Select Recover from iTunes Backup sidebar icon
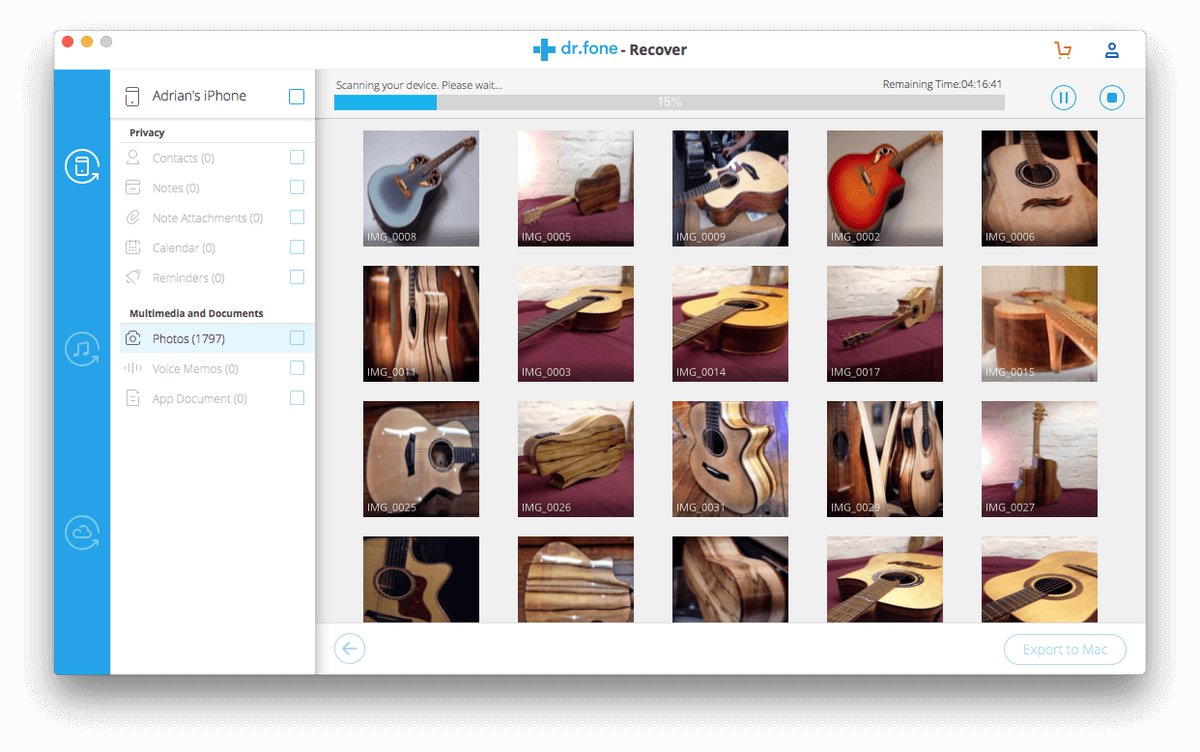Viewport: 1200px width, 752px height. (x=82, y=349)
